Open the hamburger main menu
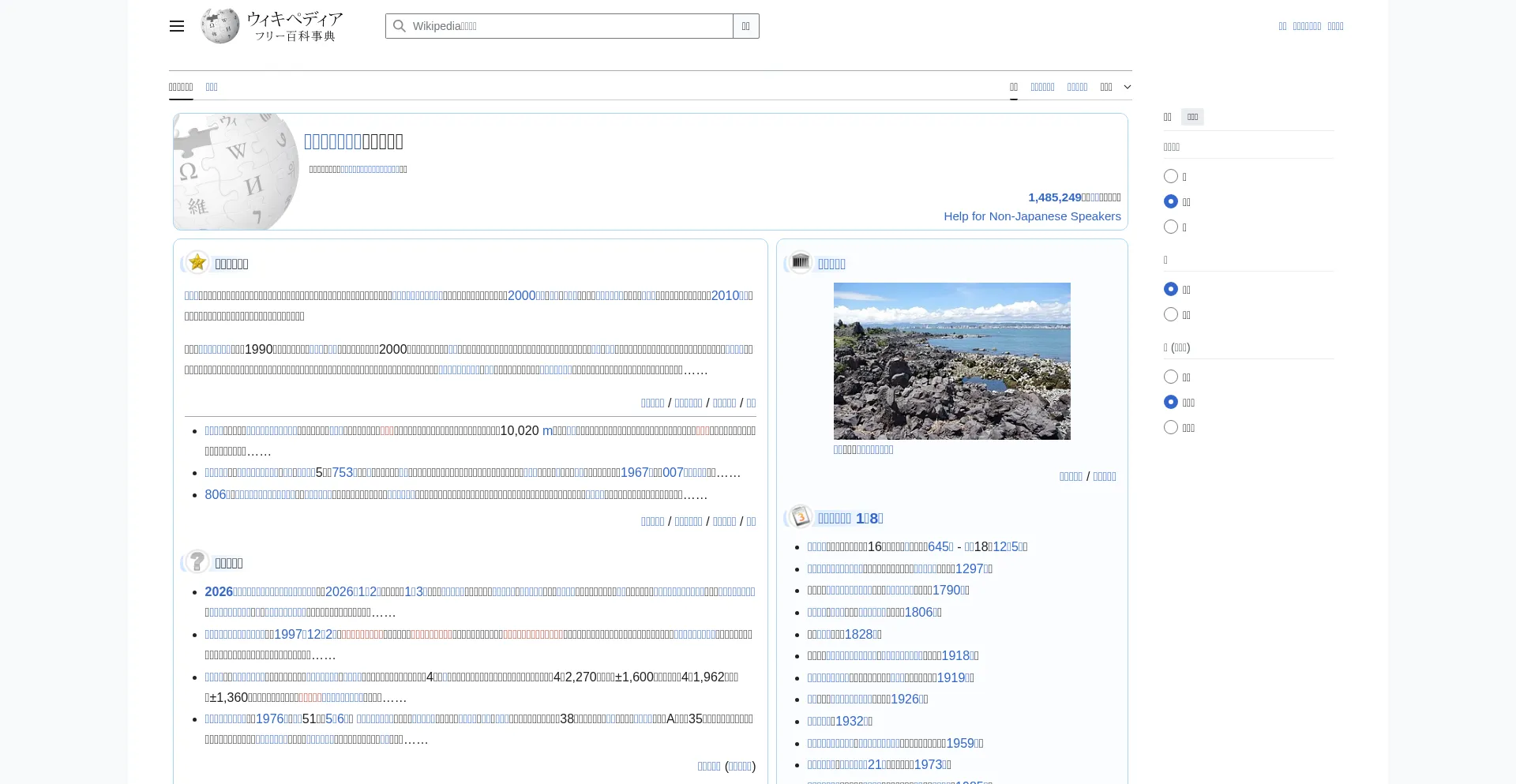The height and width of the screenshot is (784, 1516). 176,26
